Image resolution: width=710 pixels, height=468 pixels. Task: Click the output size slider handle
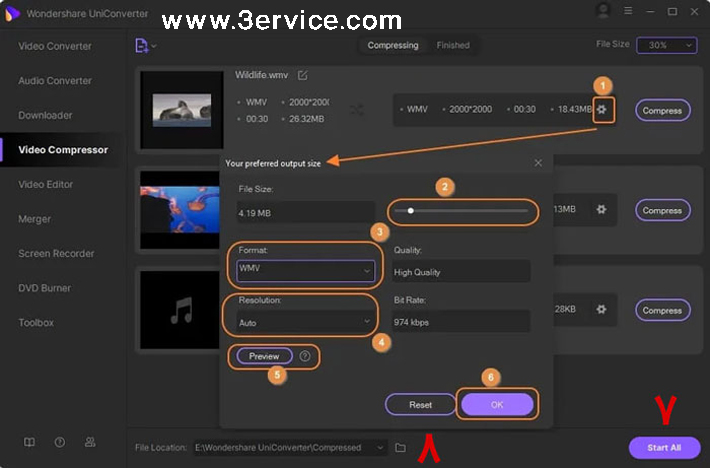coord(410,211)
